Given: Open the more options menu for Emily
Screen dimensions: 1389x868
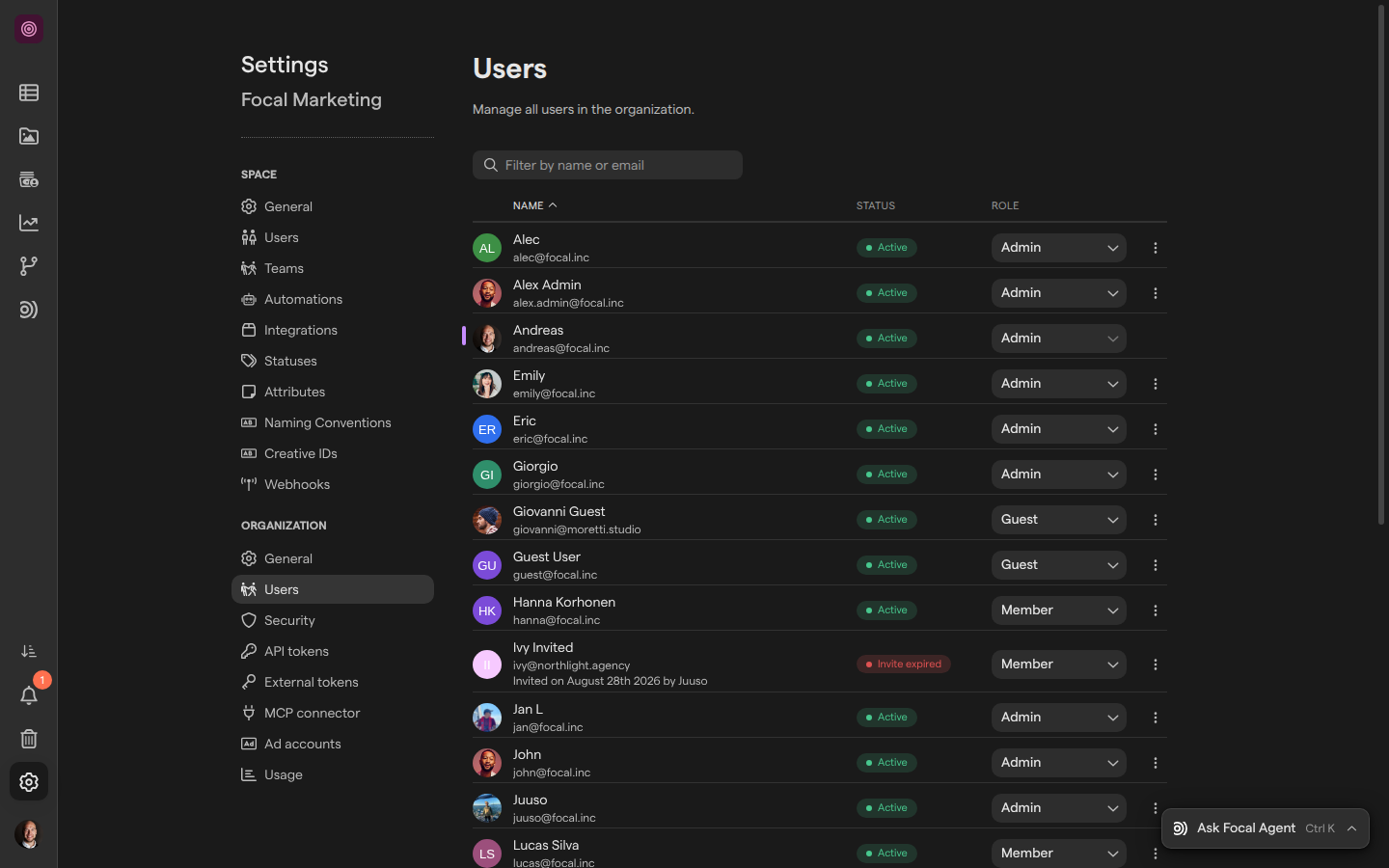Looking at the screenshot, I should (1156, 384).
